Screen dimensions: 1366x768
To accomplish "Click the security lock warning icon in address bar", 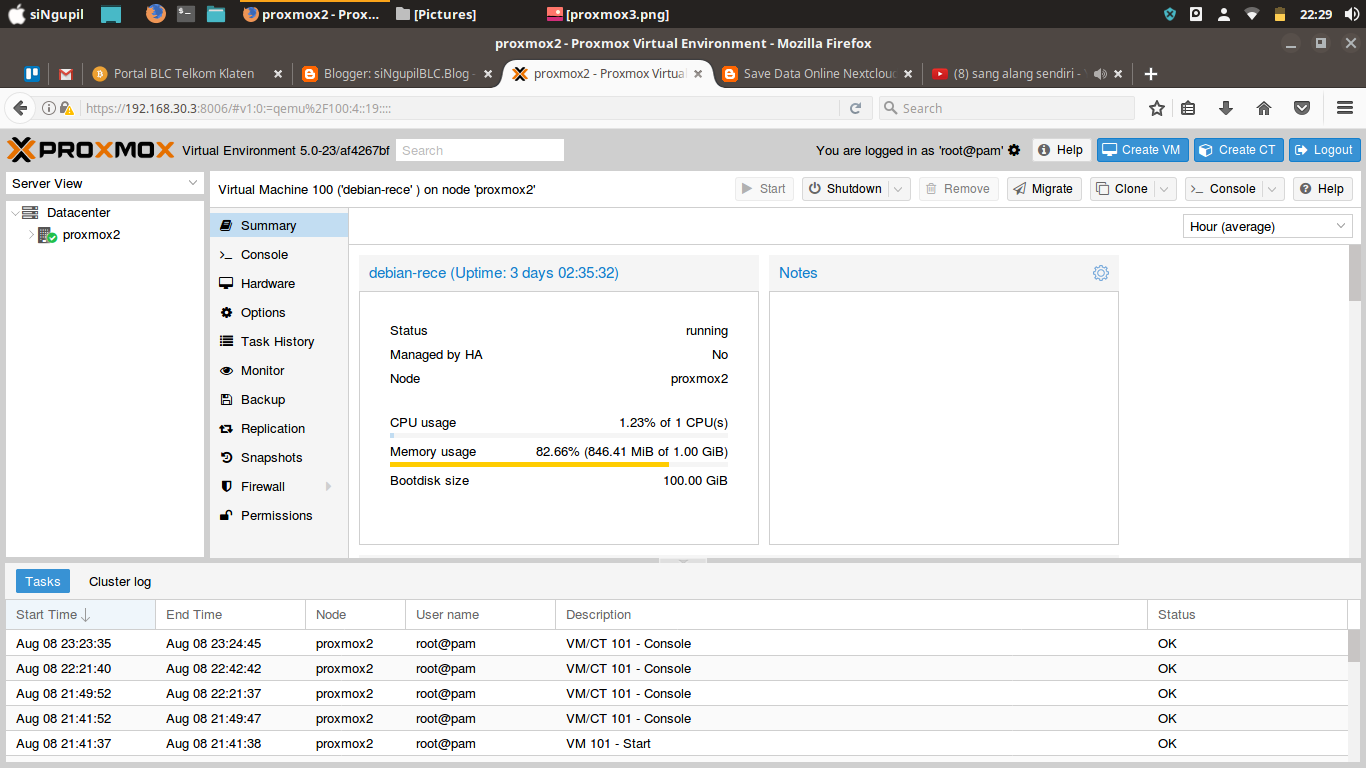I will 66,108.
